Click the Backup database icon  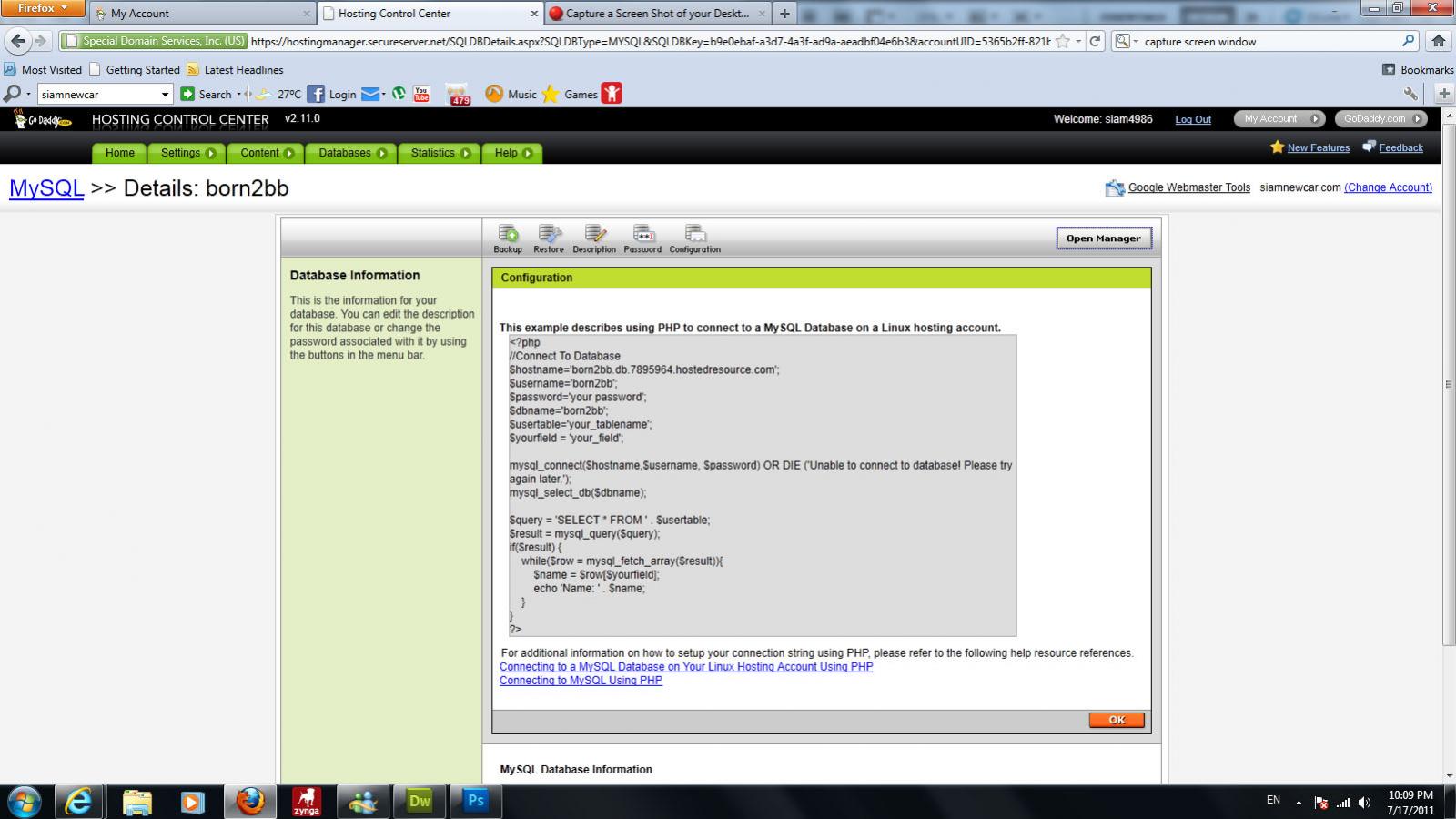508,238
